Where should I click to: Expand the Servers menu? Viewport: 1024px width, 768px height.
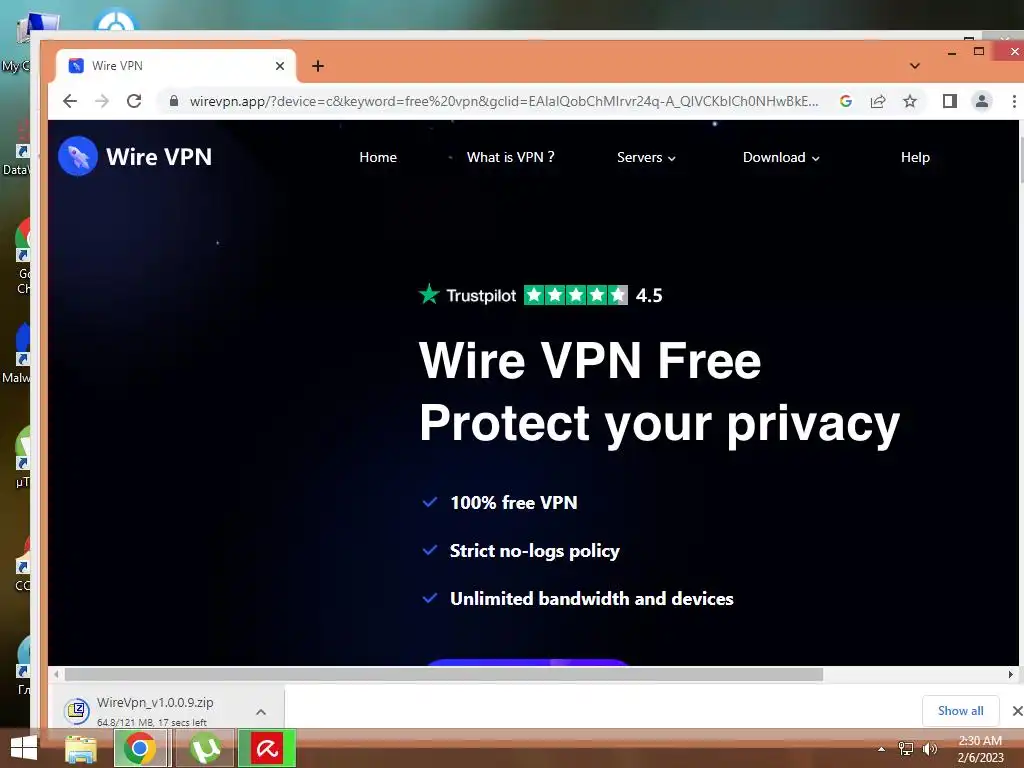[646, 157]
